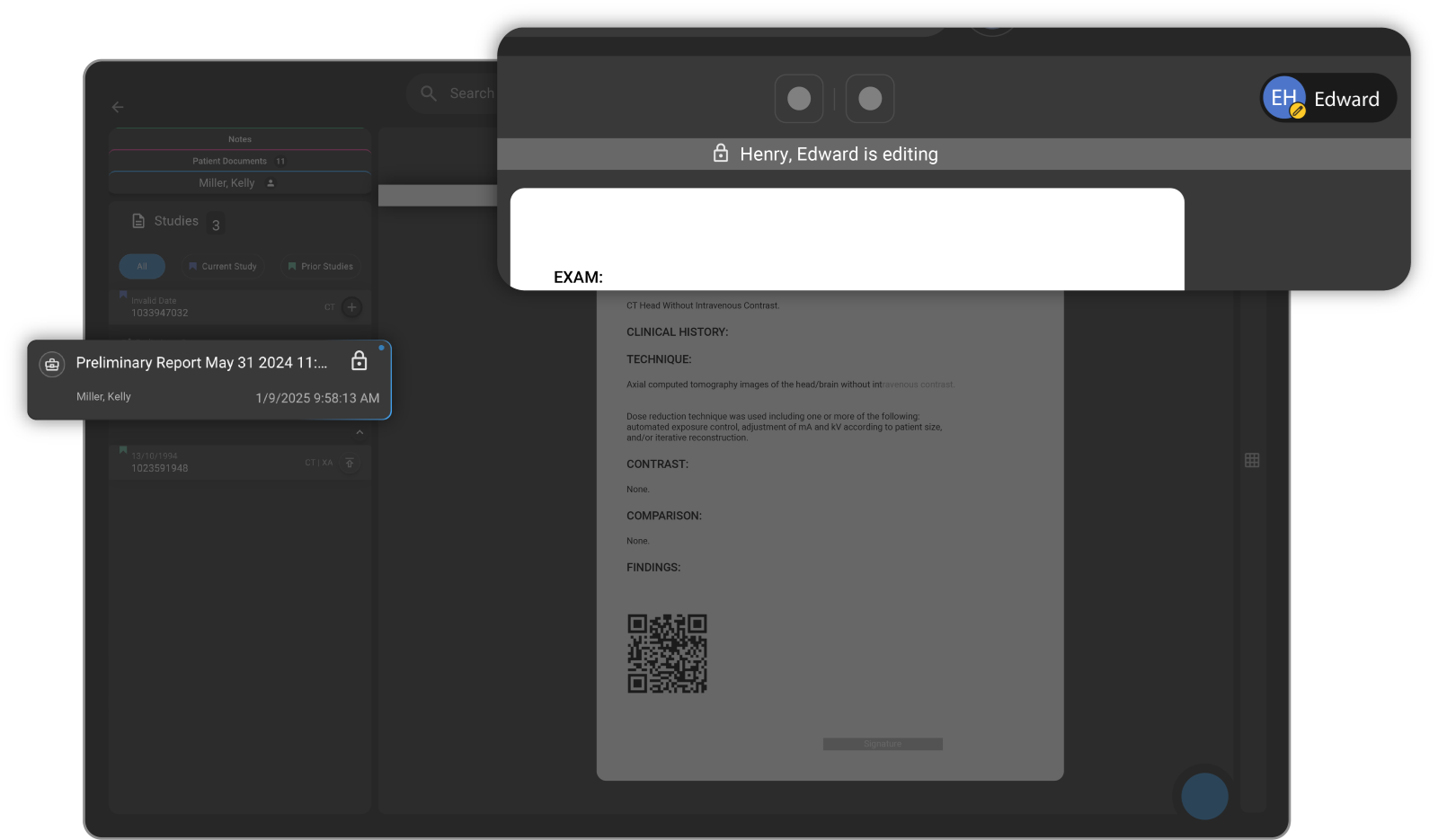Click the plus icon on study 1033947032
Screen dimensions: 1438x840
pyautogui.click(x=350, y=307)
